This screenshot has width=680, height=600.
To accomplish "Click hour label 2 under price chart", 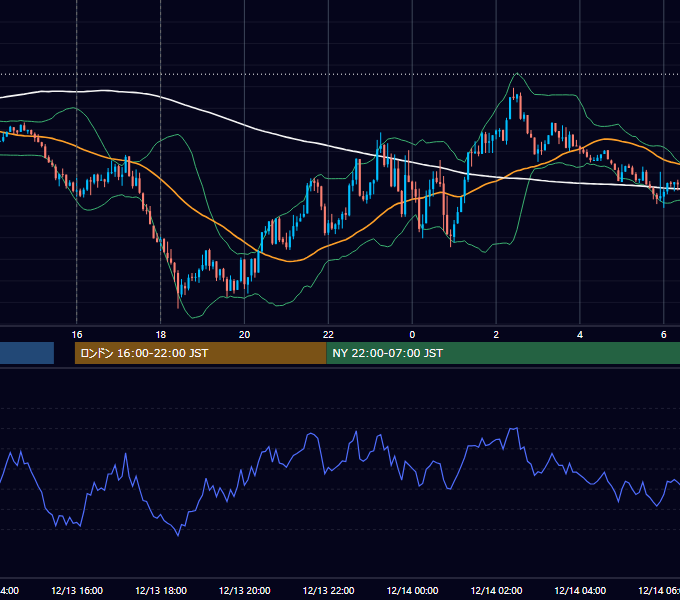I will 496,335.
